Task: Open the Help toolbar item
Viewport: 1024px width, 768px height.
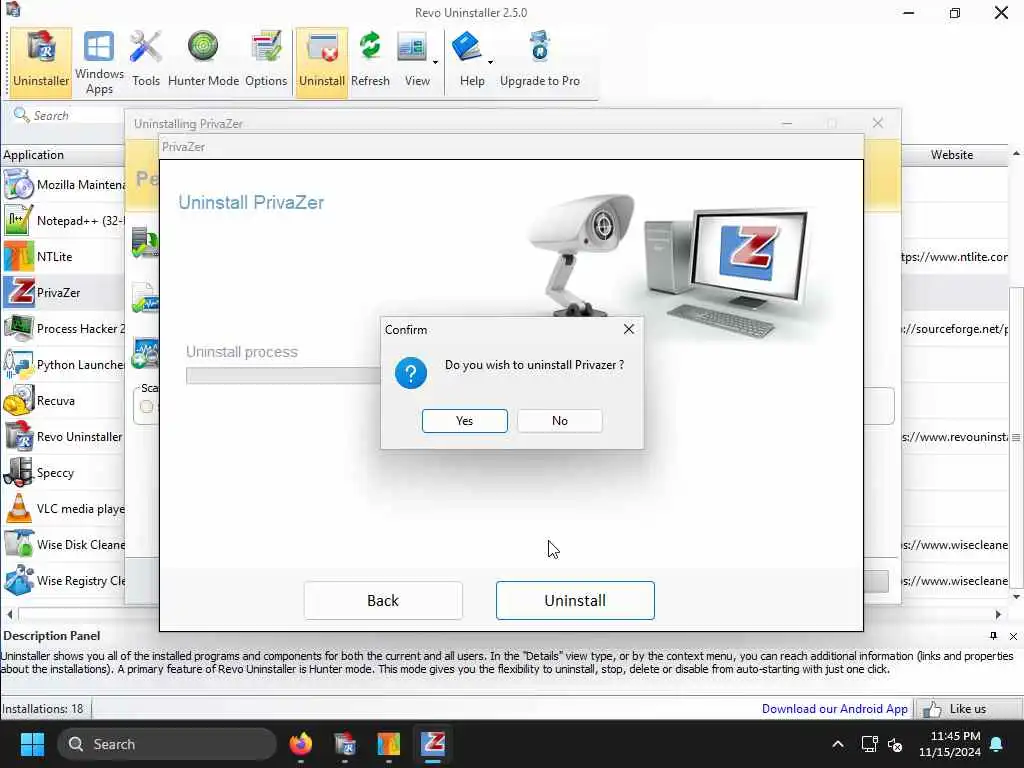Action: [472, 61]
